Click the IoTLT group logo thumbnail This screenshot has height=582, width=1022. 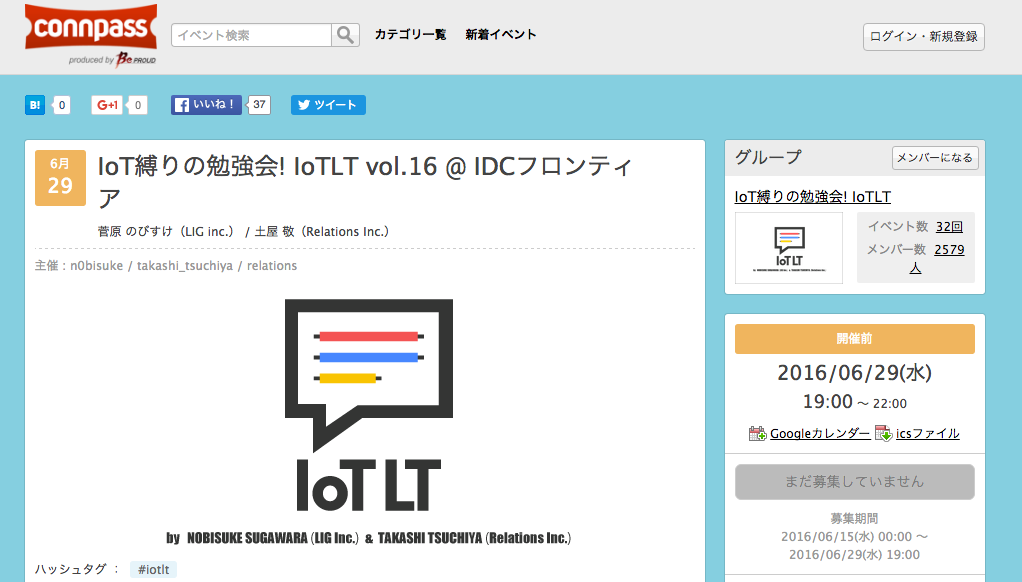(789, 248)
